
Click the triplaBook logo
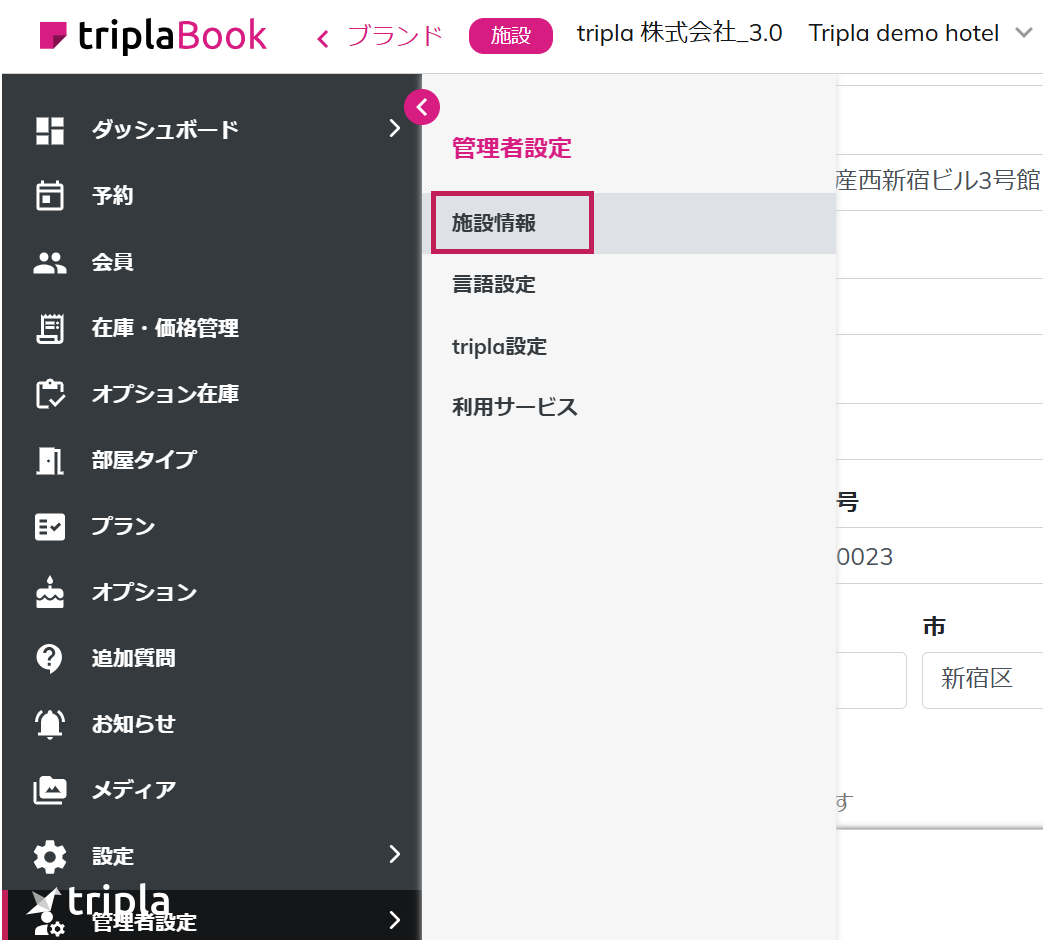pos(153,35)
